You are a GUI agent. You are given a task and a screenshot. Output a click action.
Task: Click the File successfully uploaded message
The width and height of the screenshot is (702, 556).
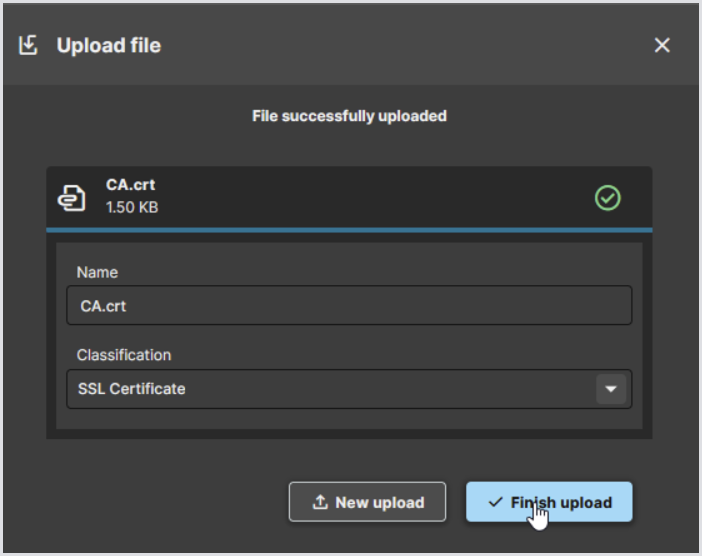[x=349, y=116]
